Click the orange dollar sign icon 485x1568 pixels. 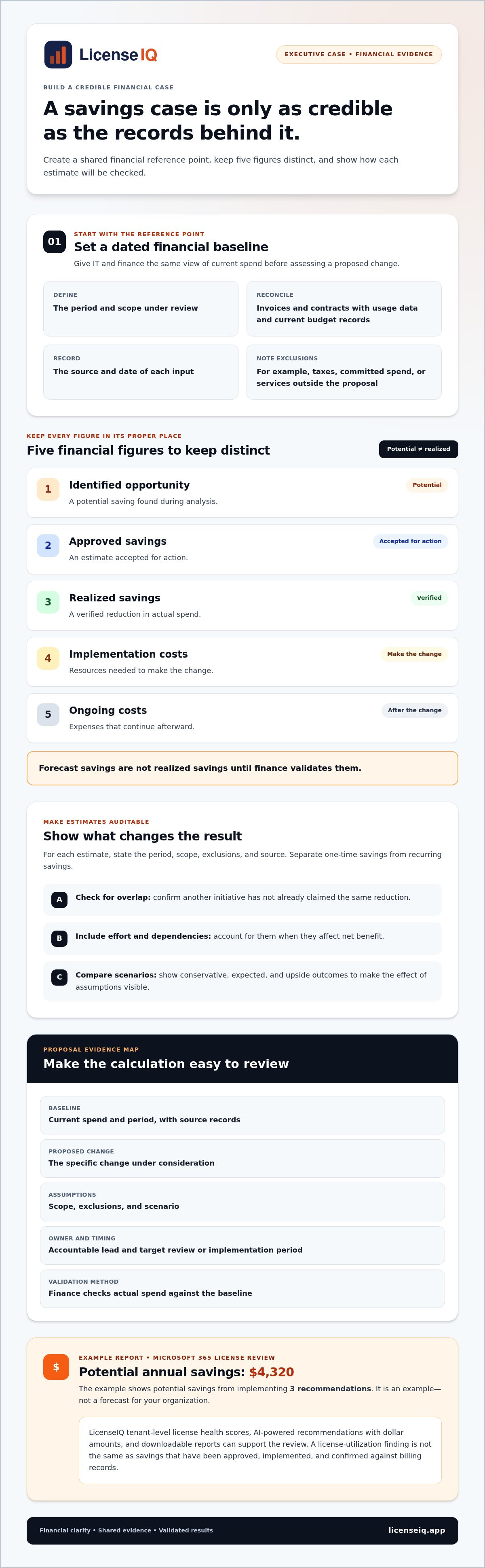pyautogui.click(x=56, y=1367)
